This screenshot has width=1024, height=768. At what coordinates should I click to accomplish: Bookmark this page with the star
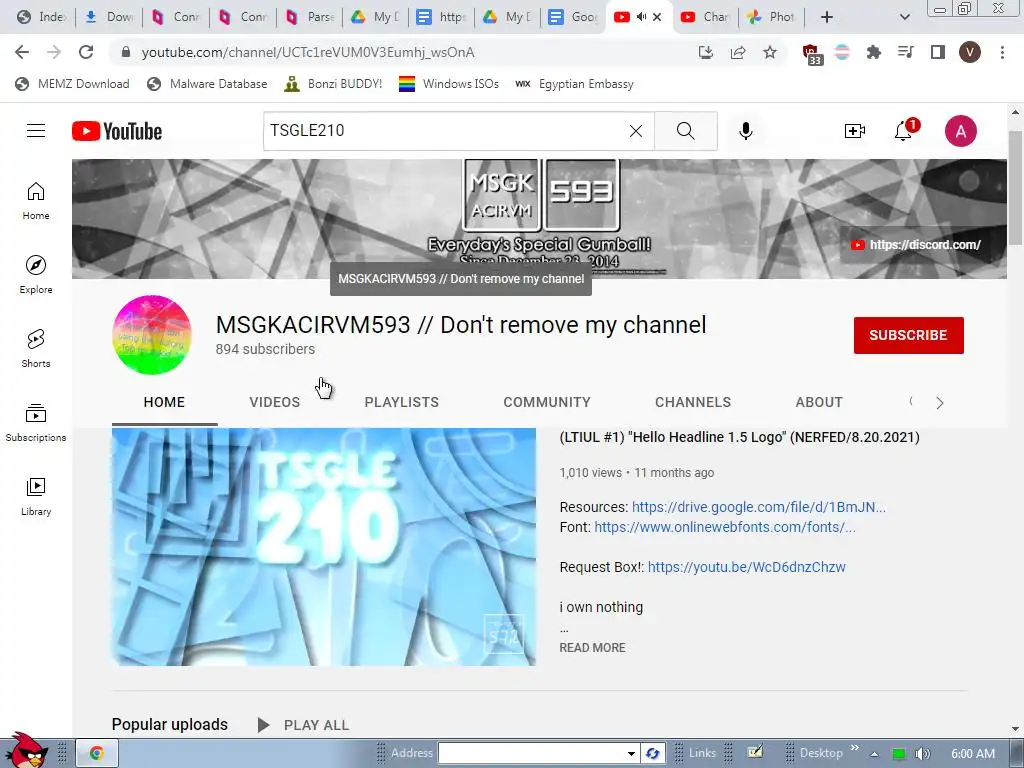[x=770, y=52]
